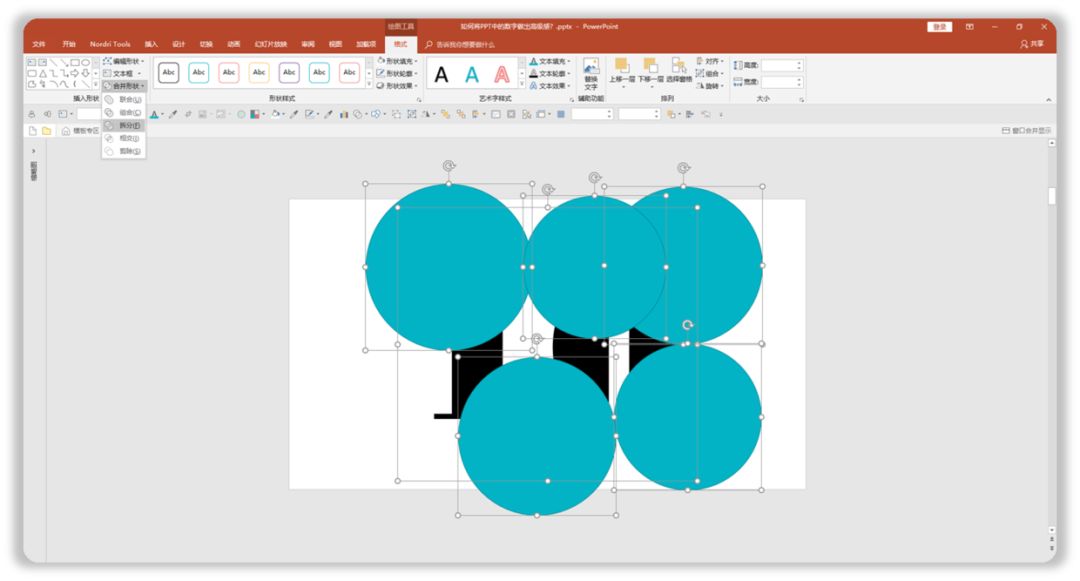Image resolution: width=1080 pixels, height=581 pixels.
Task: Expand the 合并形状 (Merge Shapes) dropdown
Action: (x=125, y=86)
